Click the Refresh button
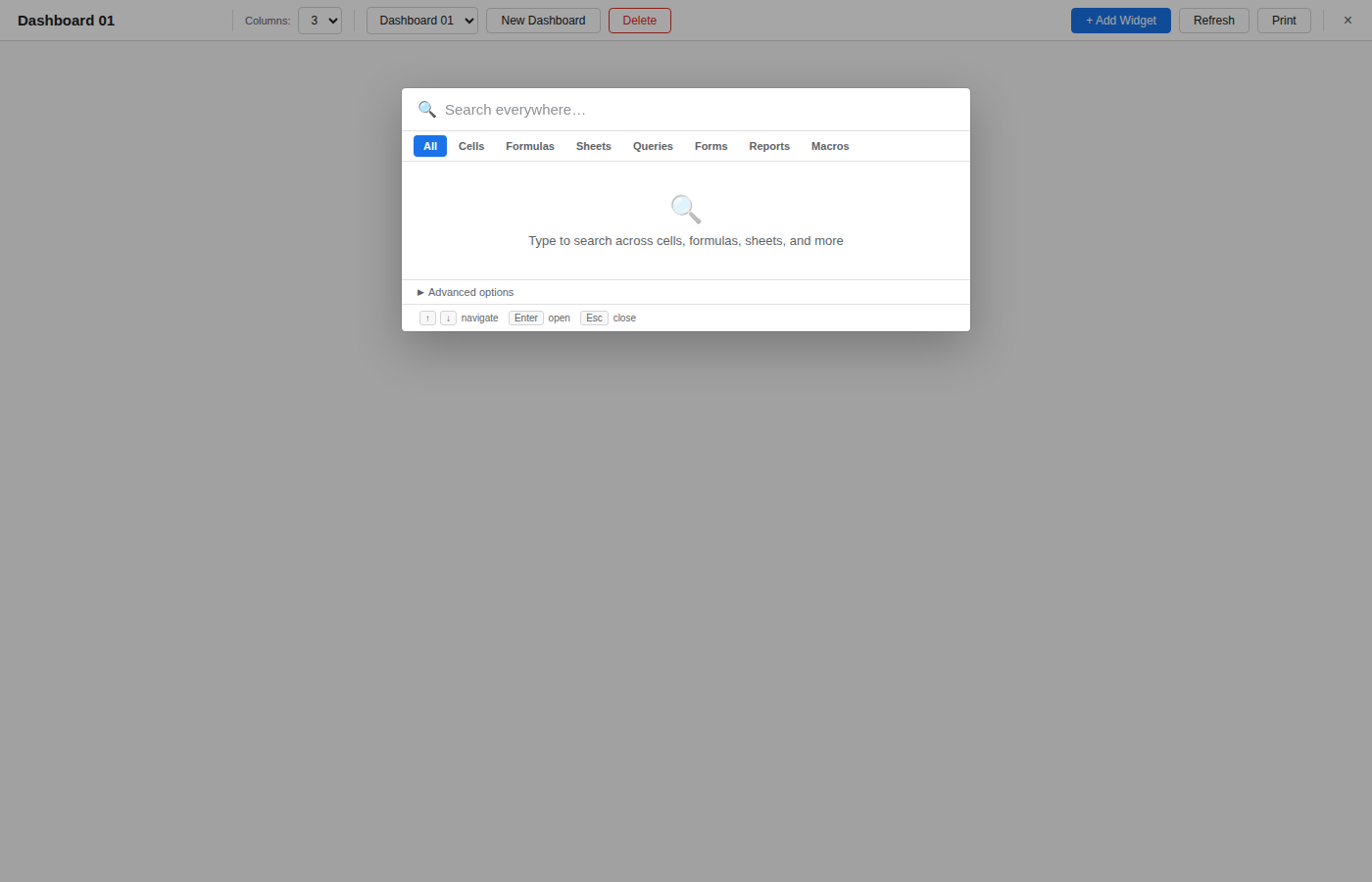 click(1214, 21)
